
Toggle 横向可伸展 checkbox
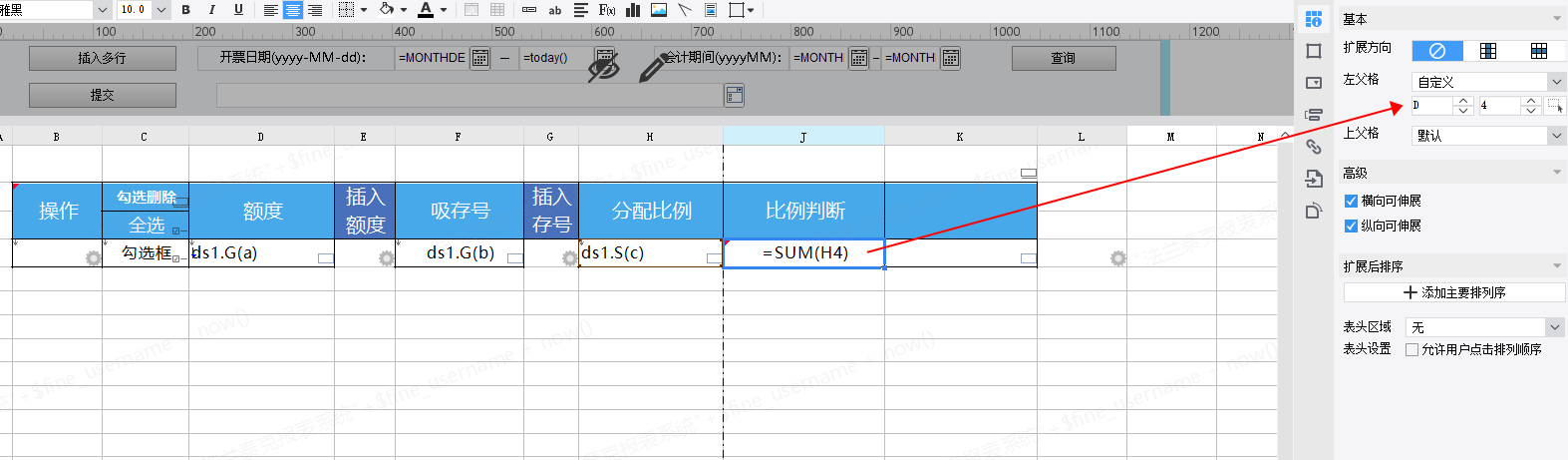[x=1351, y=201]
